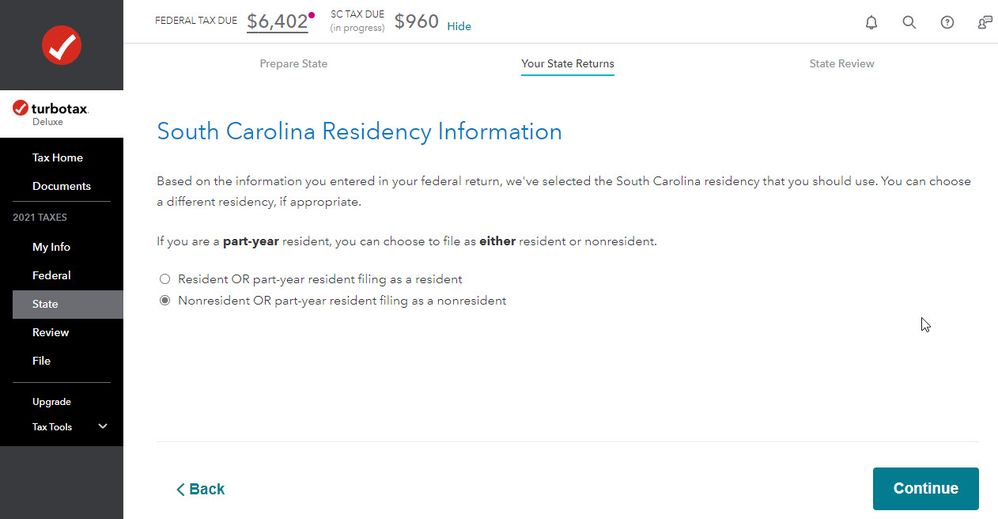
Task: Switch to the Prepare State tab
Action: (293, 64)
